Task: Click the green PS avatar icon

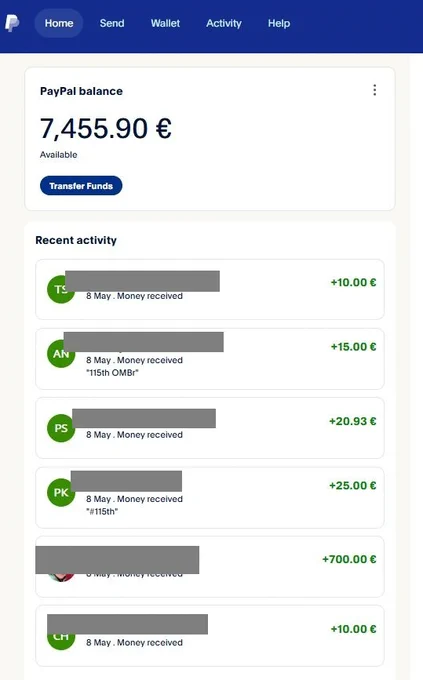Action: pos(61,428)
